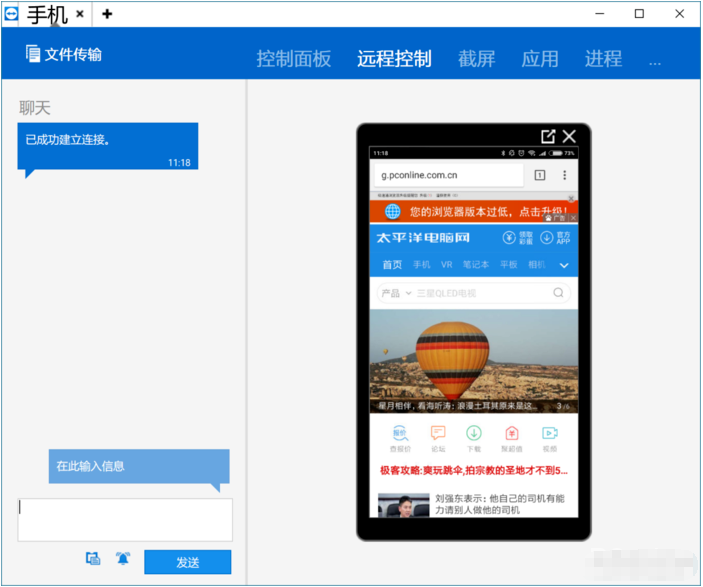This screenshot has height=587, width=703.
Task: Pop out the remote phone screen window
Action: [x=548, y=136]
